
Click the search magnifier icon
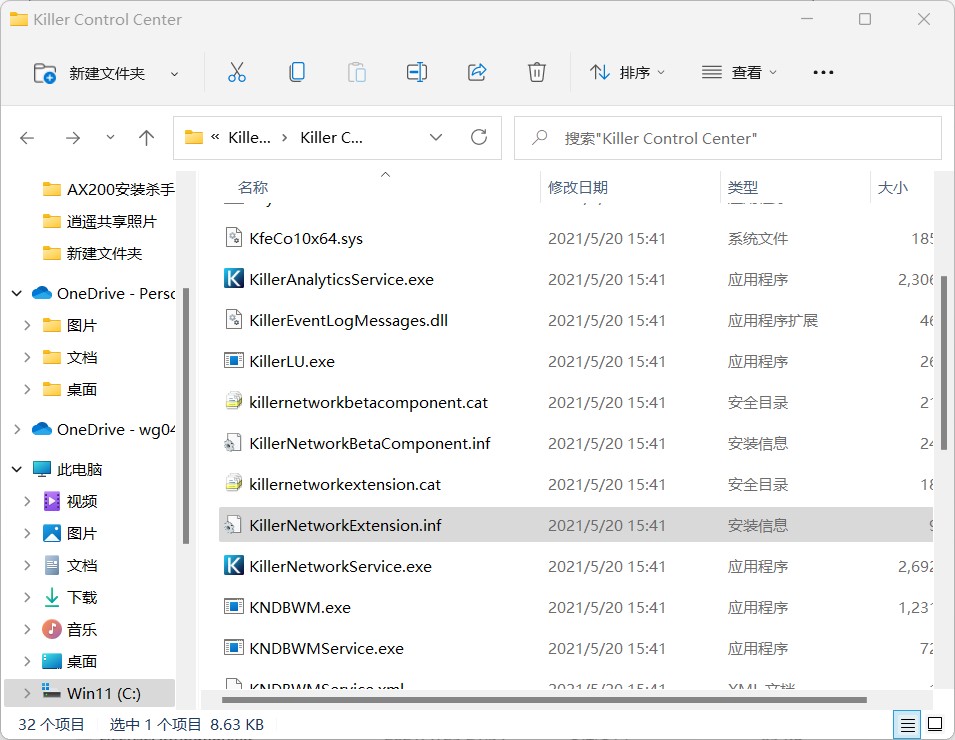540,138
